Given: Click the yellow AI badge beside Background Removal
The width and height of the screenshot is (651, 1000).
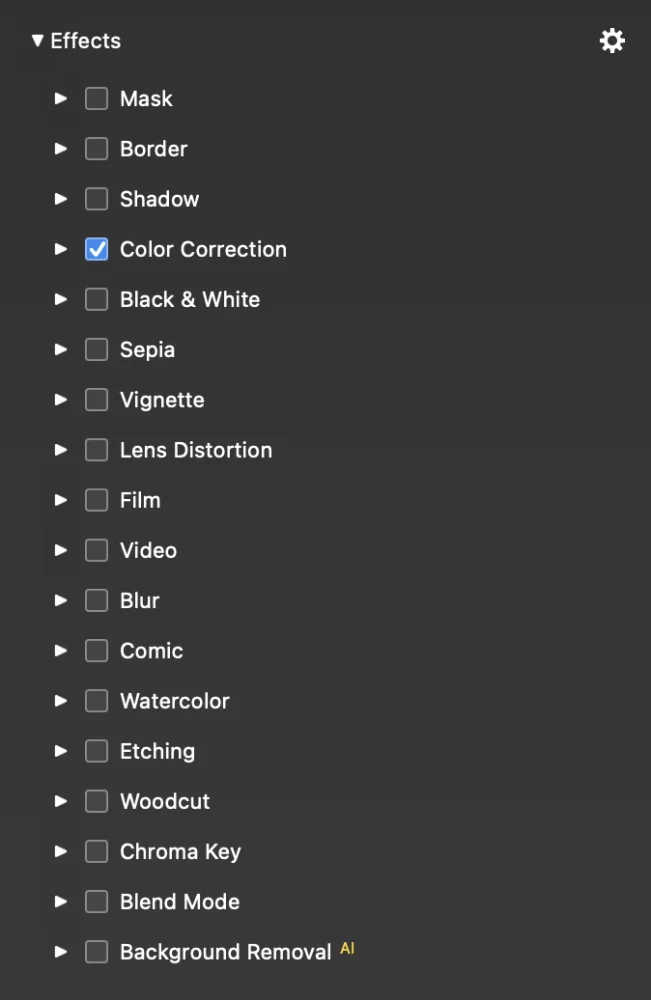Looking at the screenshot, I should (x=347, y=948).
